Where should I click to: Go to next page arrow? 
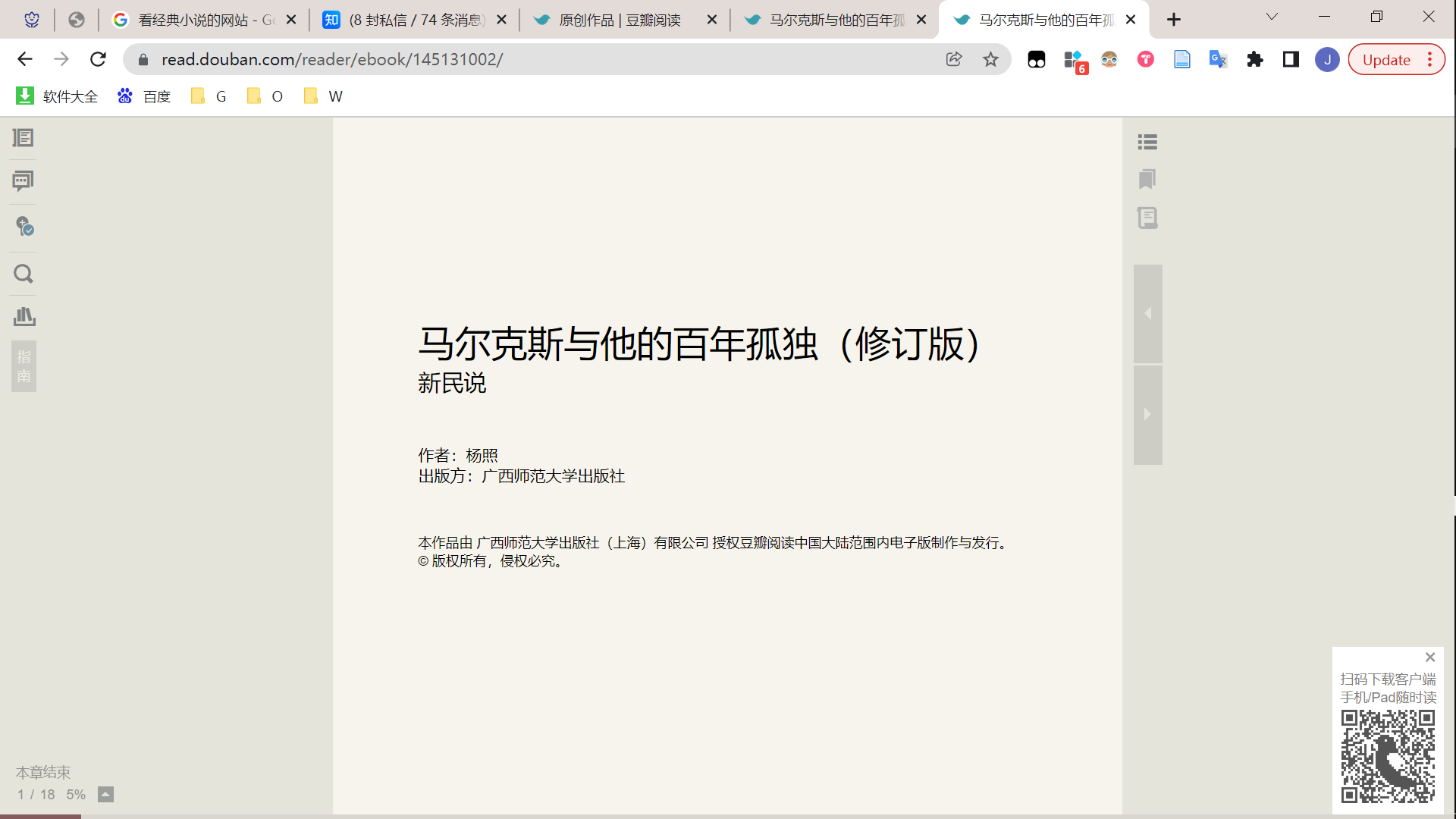pyautogui.click(x=1147, y=415)
